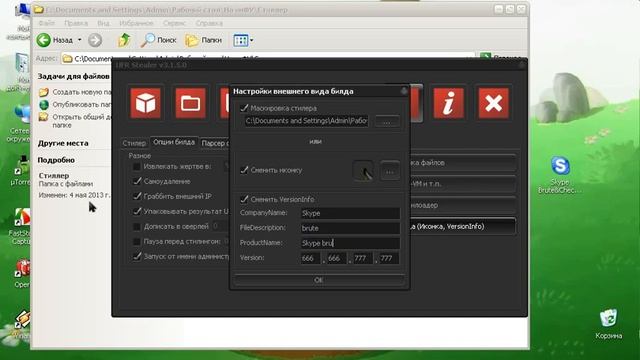Click the masking file path field
The image size is (640, 360).
coord(306,121)
